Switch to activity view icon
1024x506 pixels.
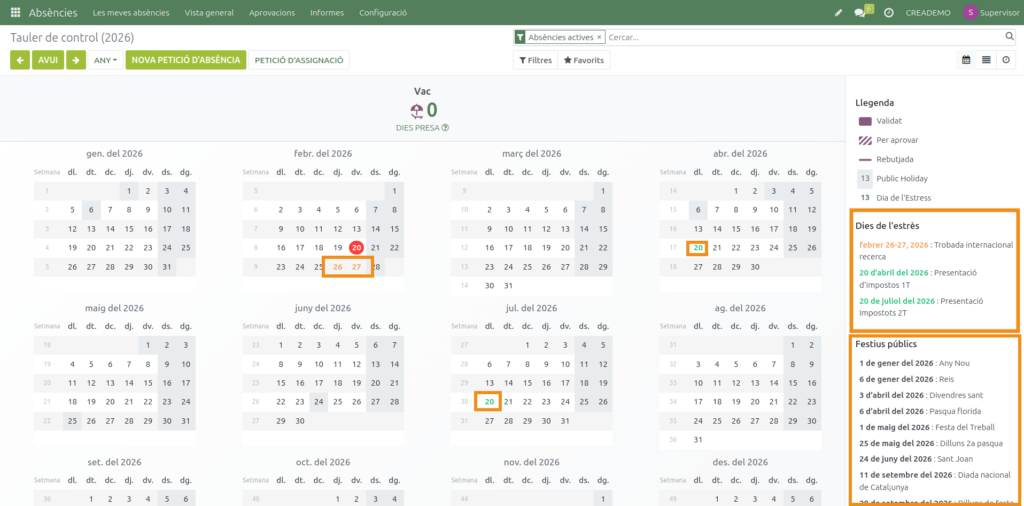point(1006,60)
